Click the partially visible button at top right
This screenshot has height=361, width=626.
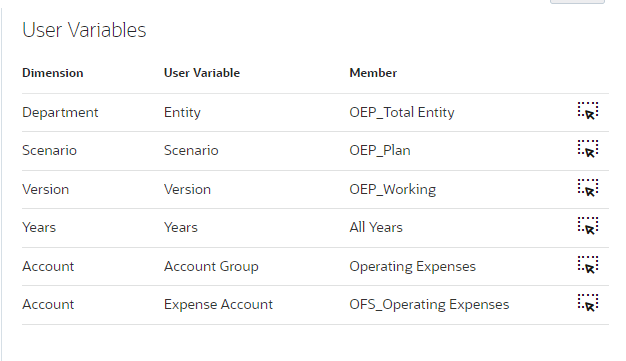point(577,2)
